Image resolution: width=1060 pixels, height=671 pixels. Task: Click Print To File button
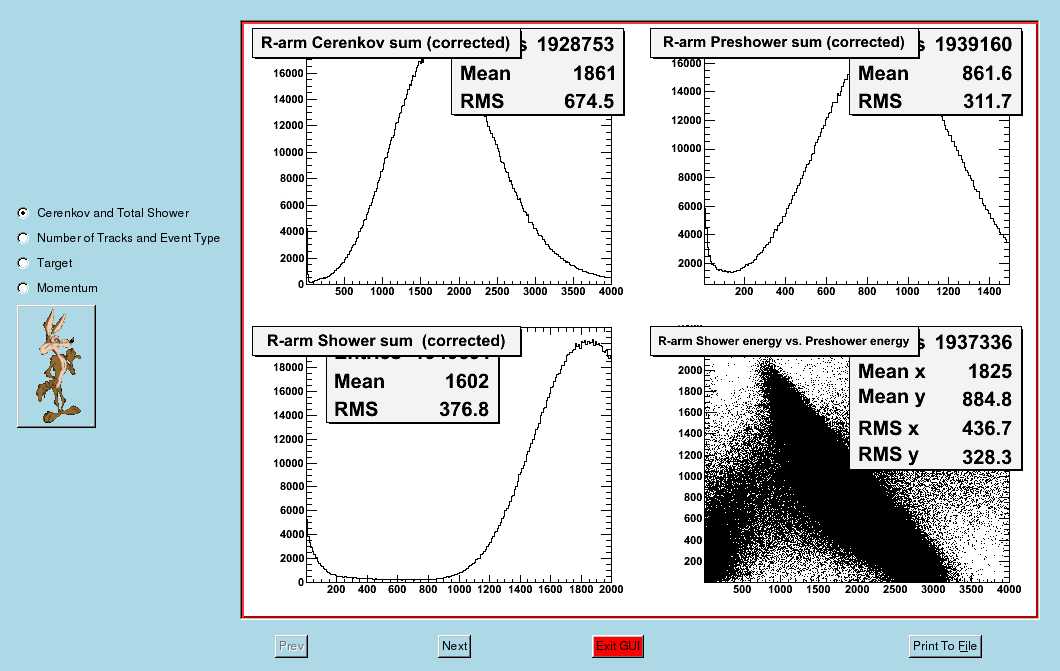coord(944,646)
